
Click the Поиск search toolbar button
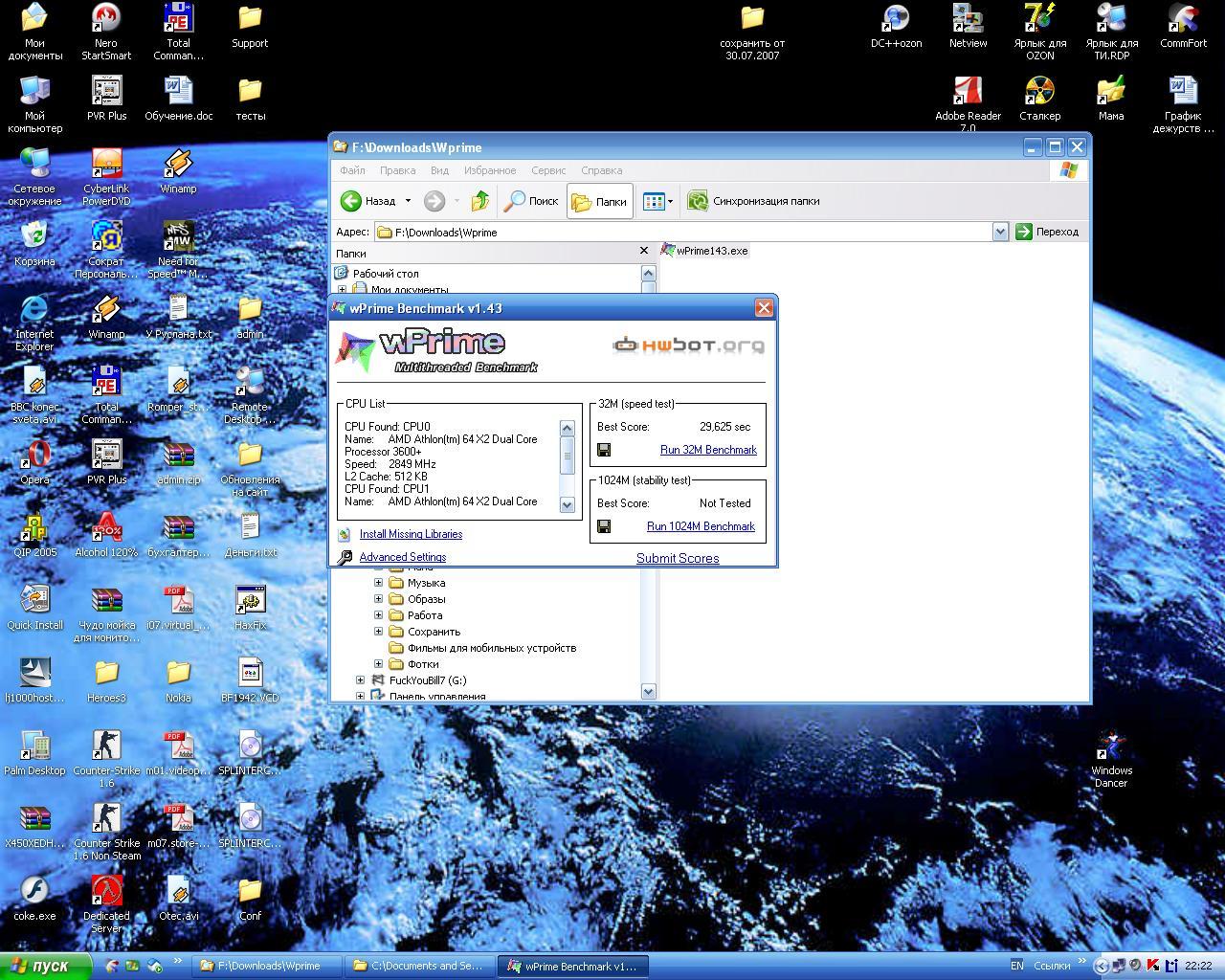(x=532, y=201)
